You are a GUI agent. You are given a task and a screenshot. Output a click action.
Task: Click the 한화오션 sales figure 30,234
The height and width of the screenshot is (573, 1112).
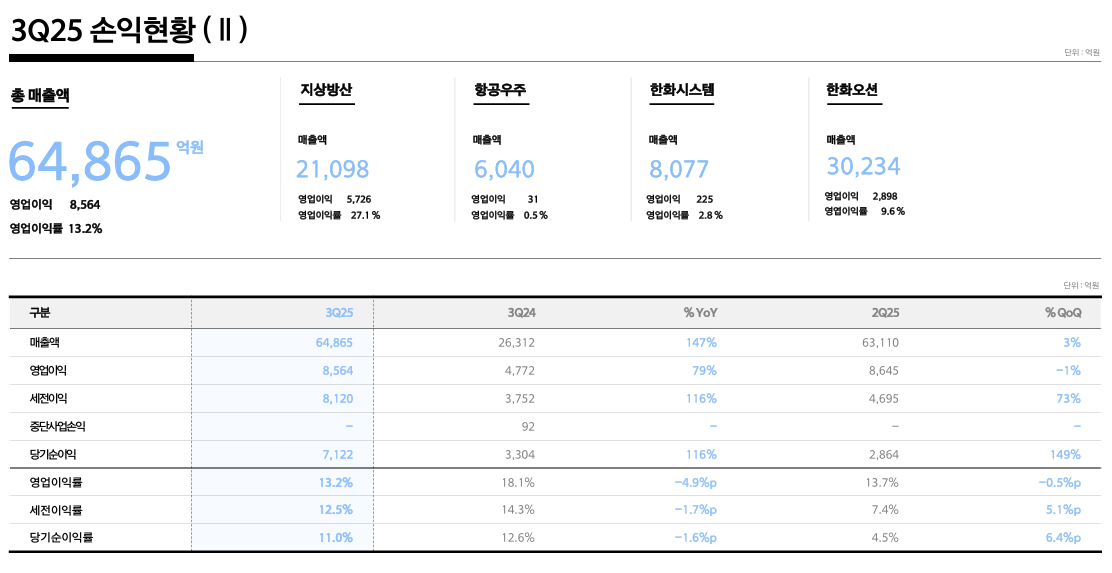pyautogui.click(x=863, y=166)
